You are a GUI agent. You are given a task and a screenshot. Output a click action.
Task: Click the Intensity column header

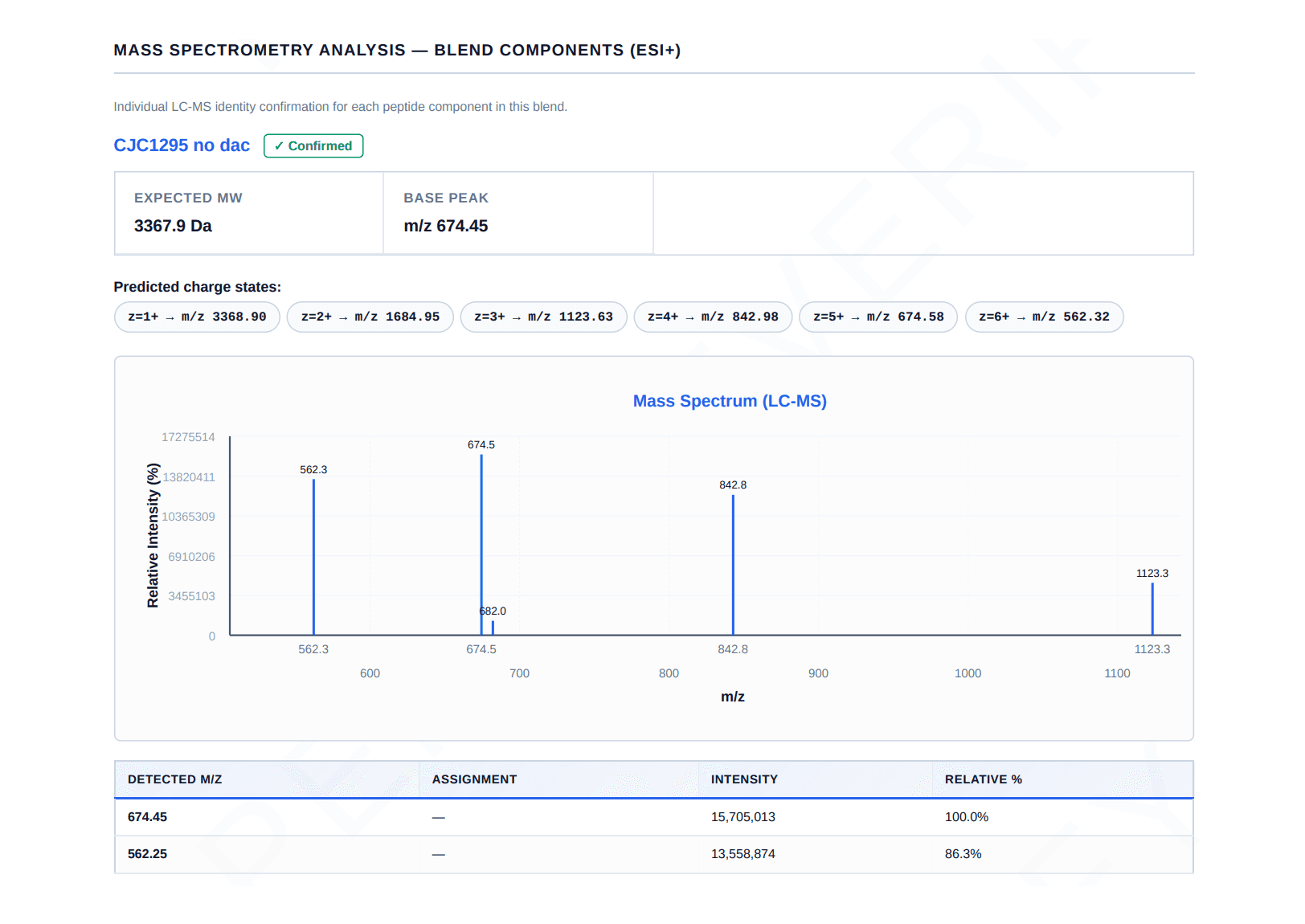pyautogui.click(x=744, y=779)
